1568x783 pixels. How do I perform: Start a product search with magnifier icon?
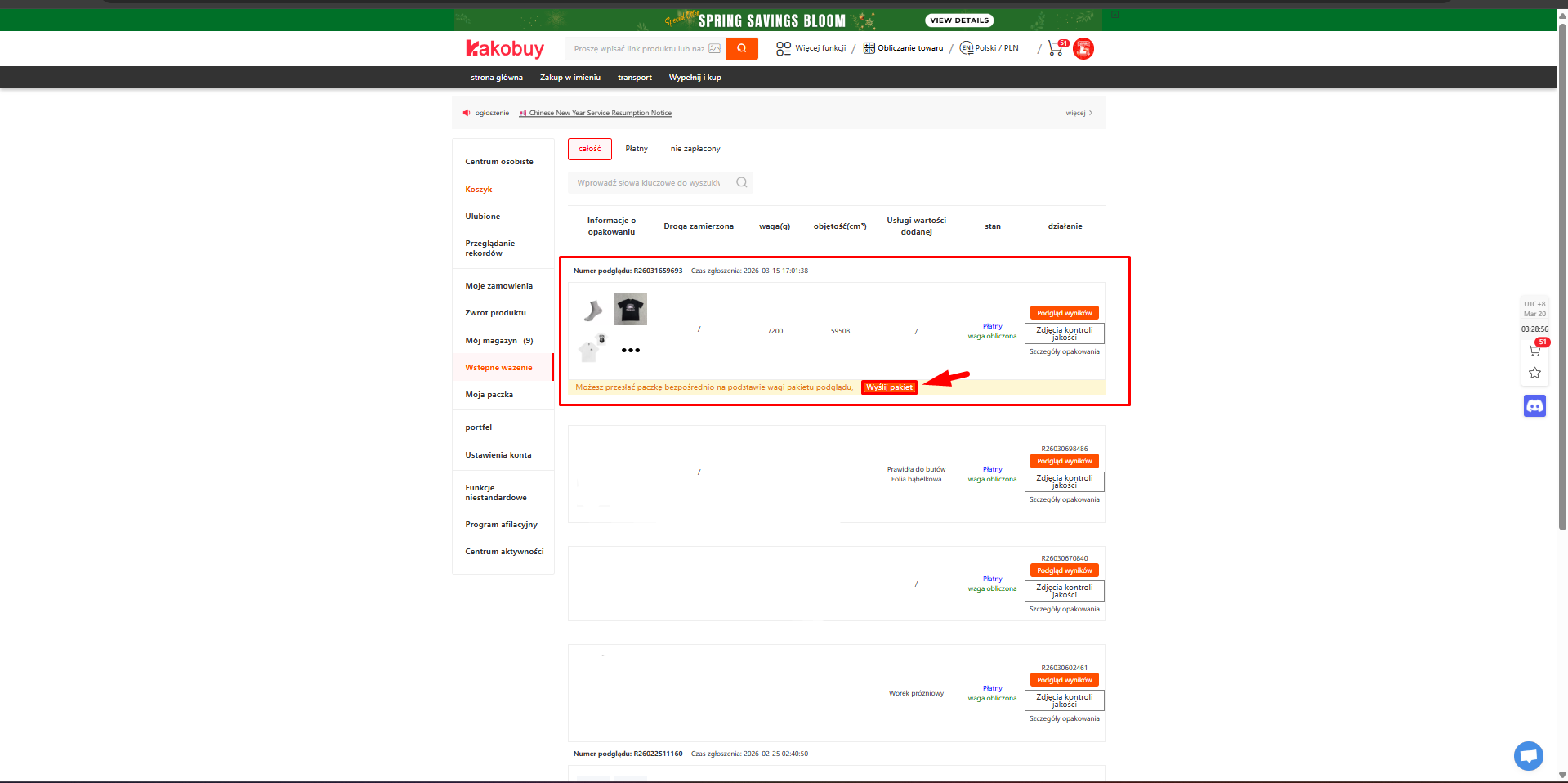click(x=740, y=48)
